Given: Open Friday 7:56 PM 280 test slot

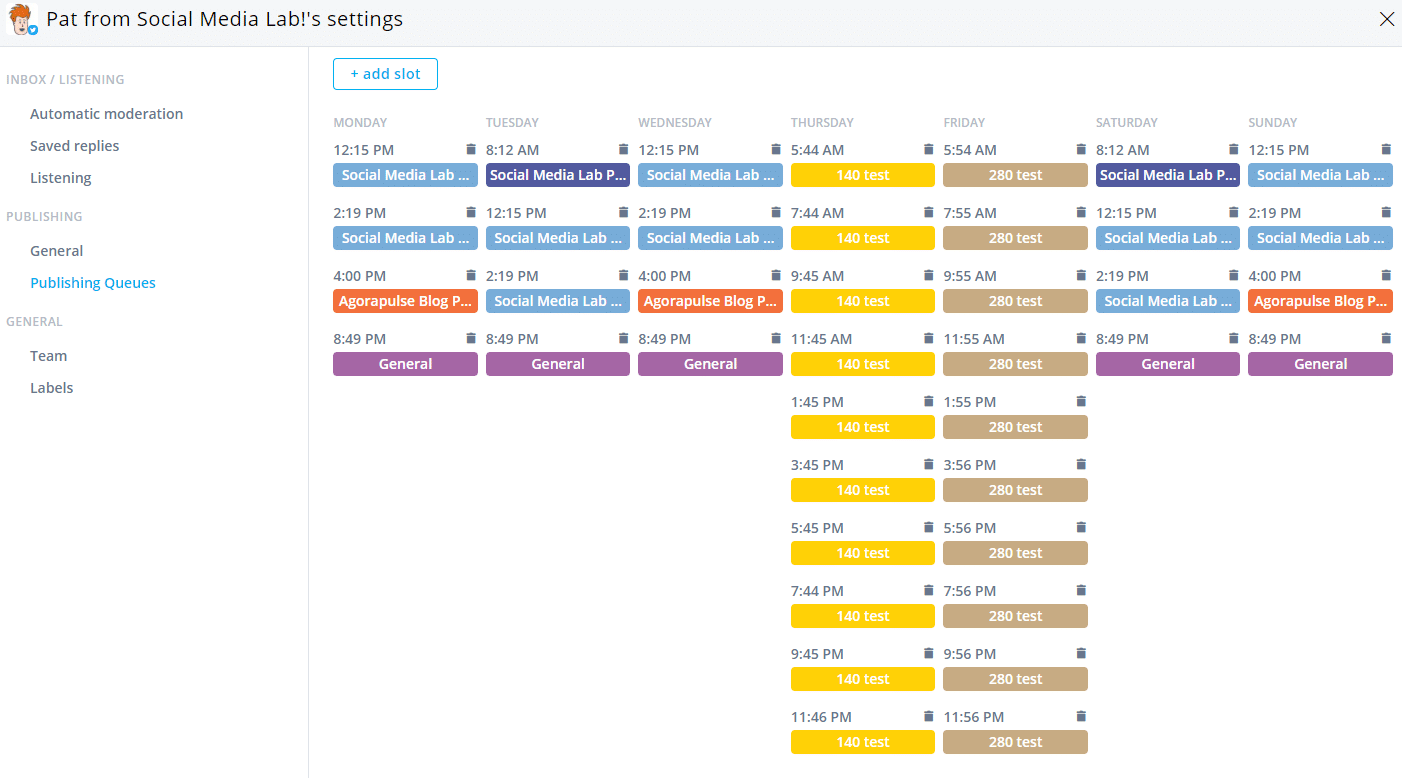Looking at the screenshot, I should tap(1015, 616).
